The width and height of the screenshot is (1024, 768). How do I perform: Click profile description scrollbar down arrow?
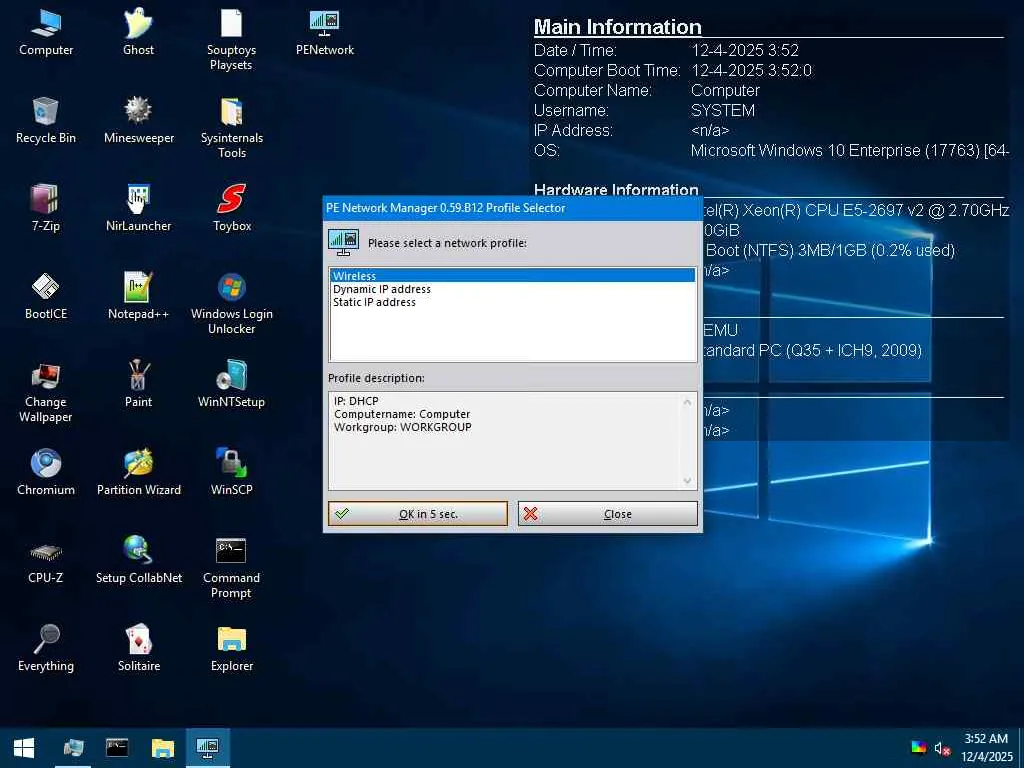click(x=687, y=481)
